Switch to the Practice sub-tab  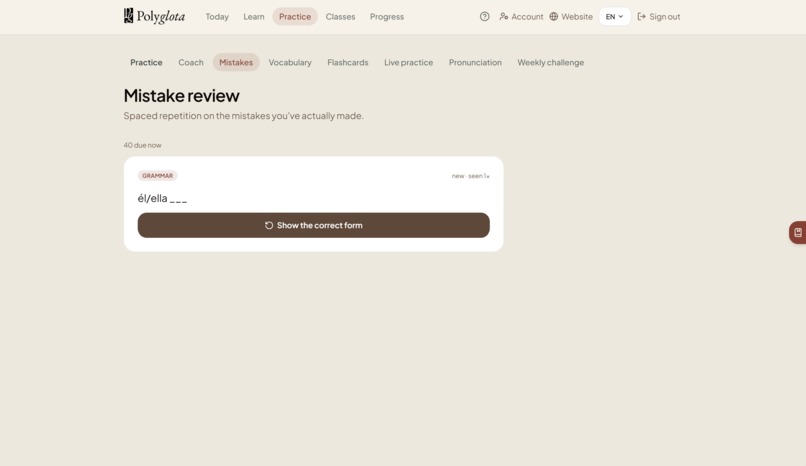click(x=146, y=62)
